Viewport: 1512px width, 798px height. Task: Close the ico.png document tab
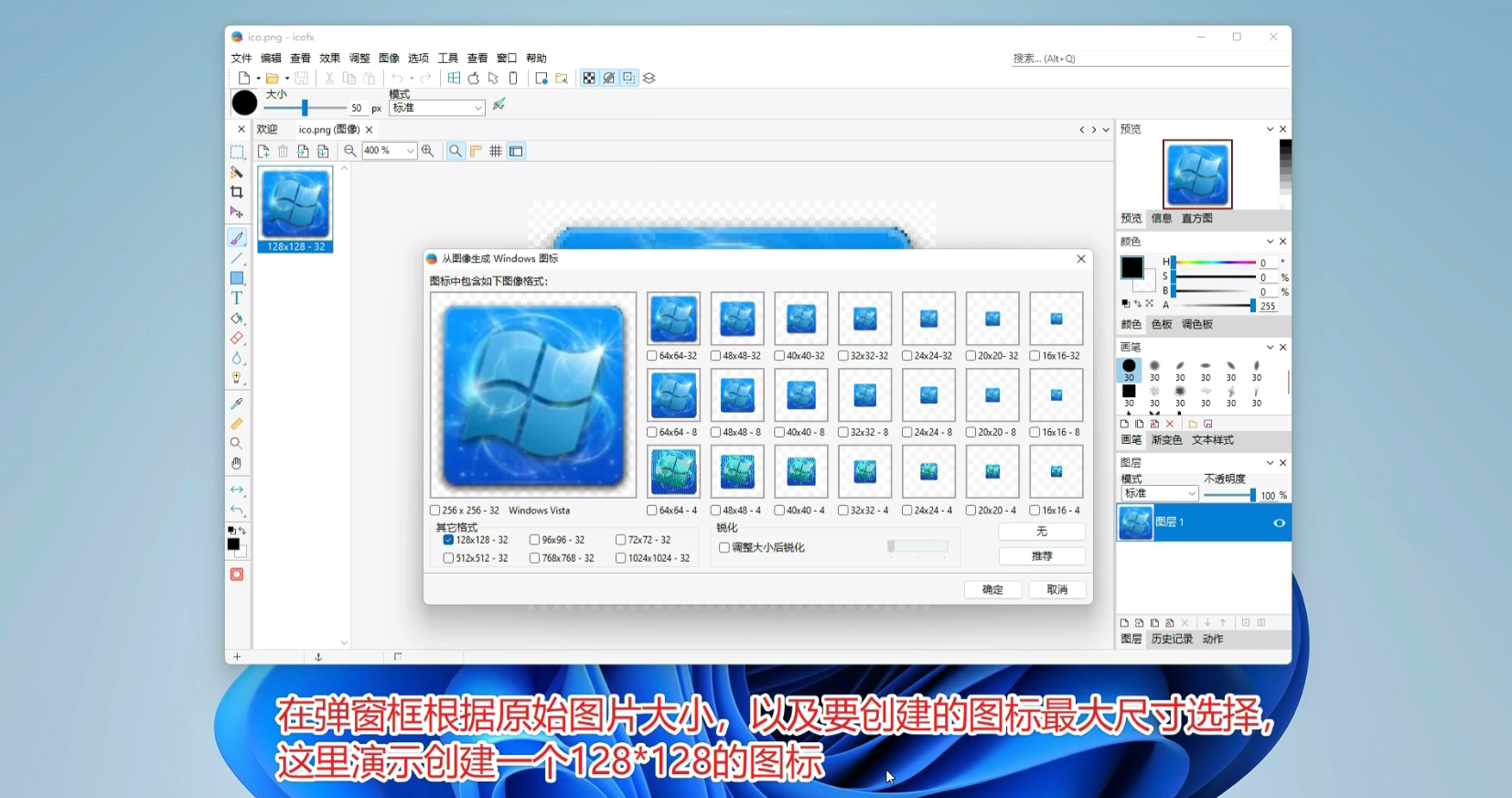tap(370, 130)
